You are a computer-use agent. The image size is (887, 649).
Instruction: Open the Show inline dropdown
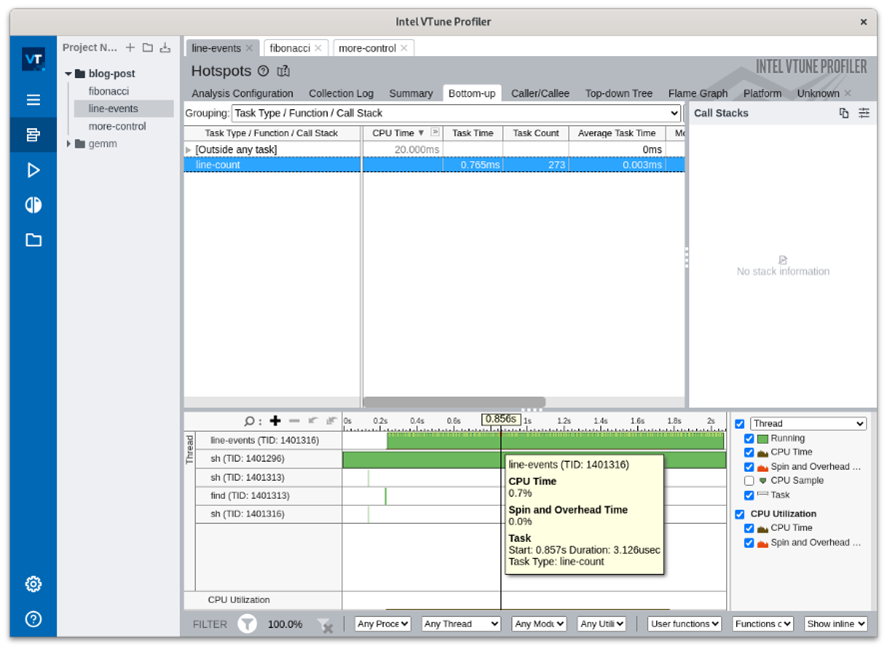coord(836,624)
